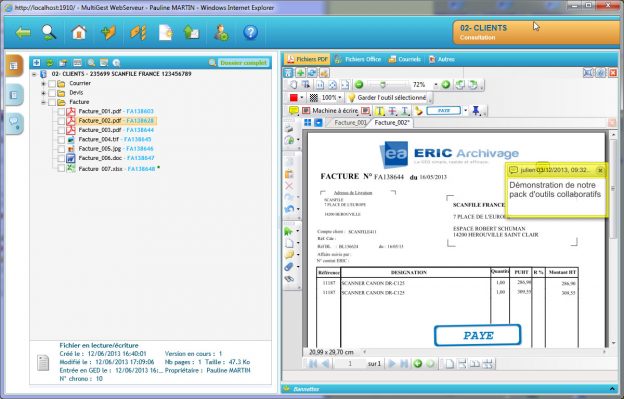Select the yellow sticky note annotation tool
The width and height of the screenshot is (624, 399).
[x=294, y=111]
